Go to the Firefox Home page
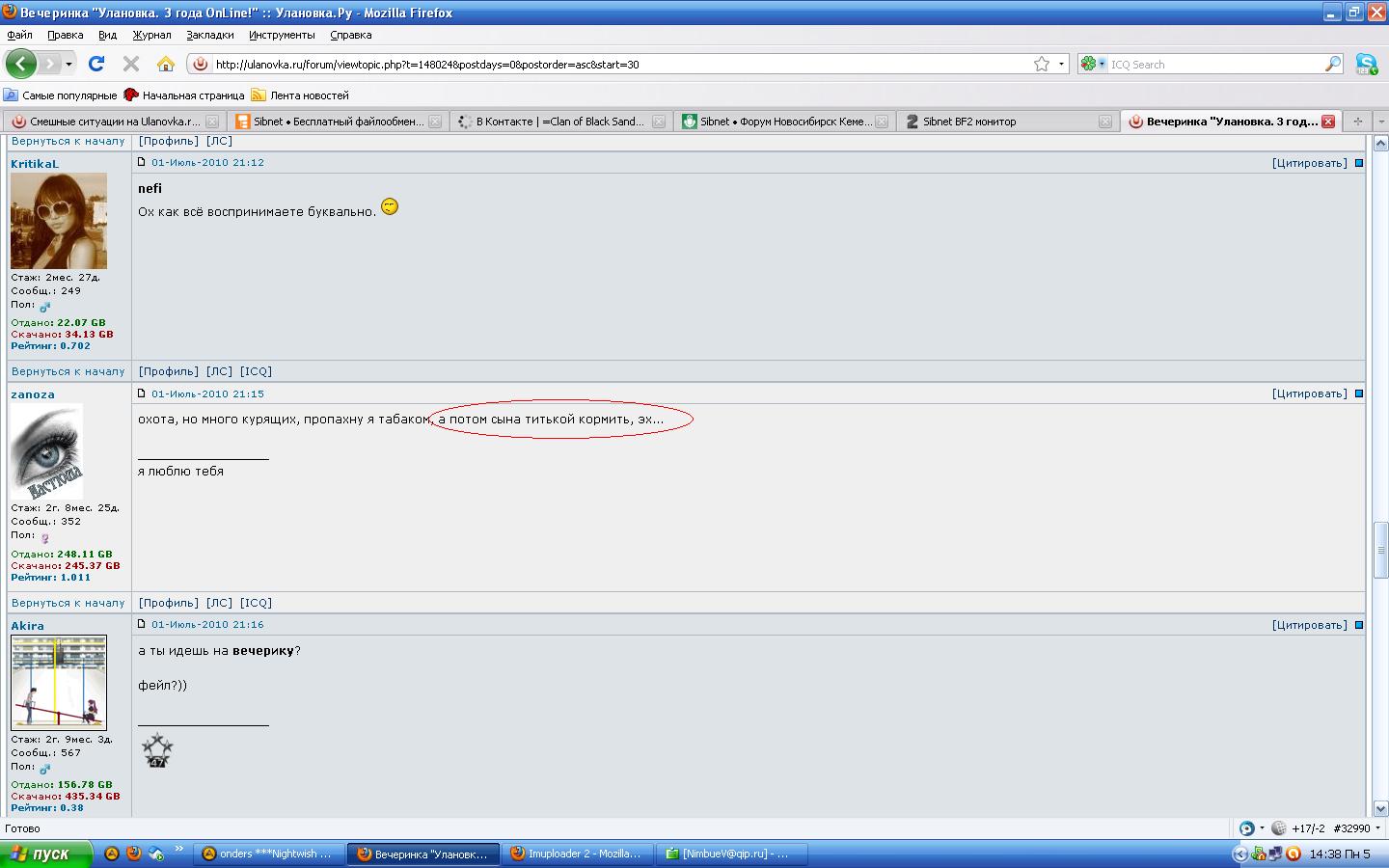The width and height of the screenshot is (1389, 868). 166,64
